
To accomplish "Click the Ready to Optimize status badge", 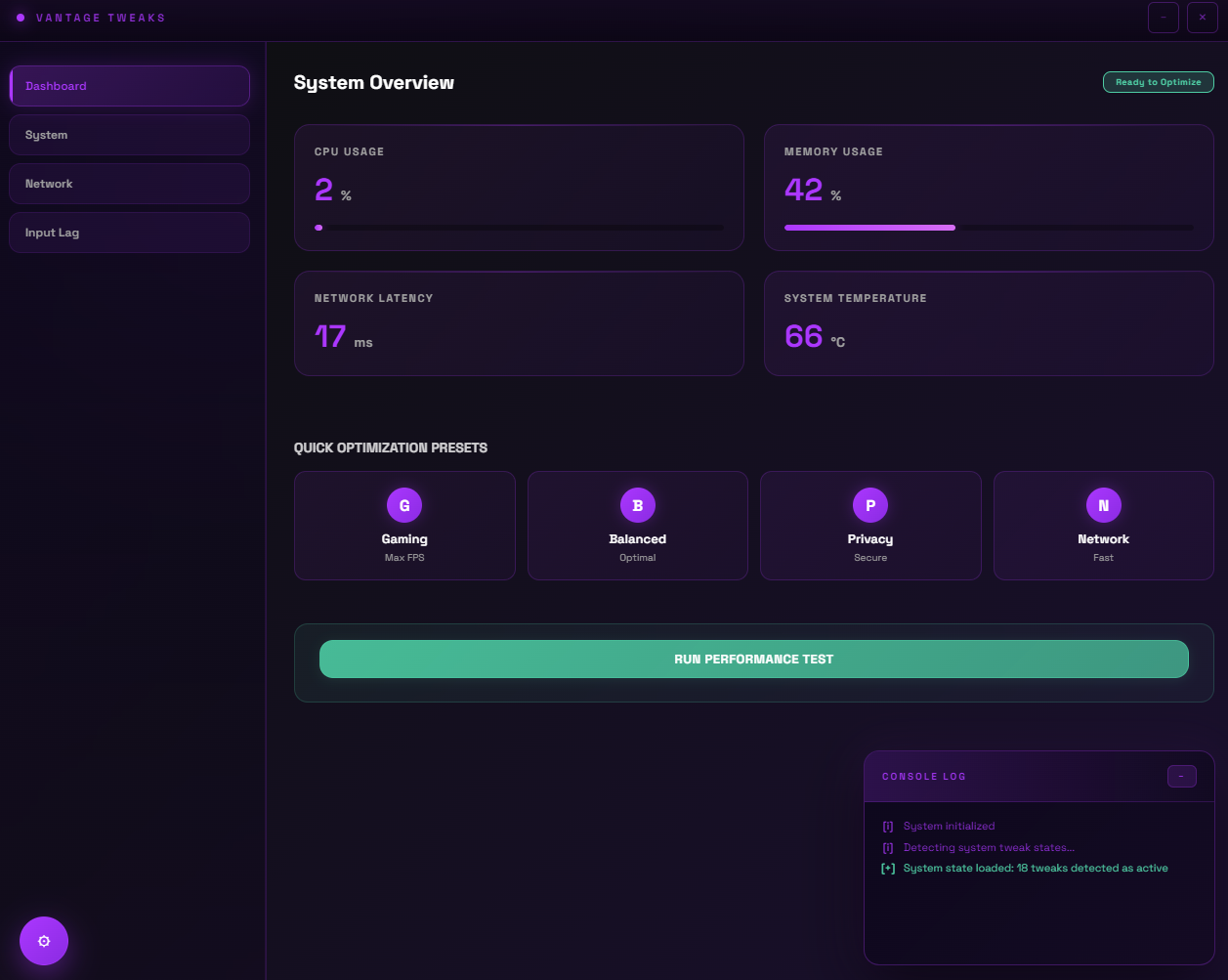I will (x=1158, y=82).
